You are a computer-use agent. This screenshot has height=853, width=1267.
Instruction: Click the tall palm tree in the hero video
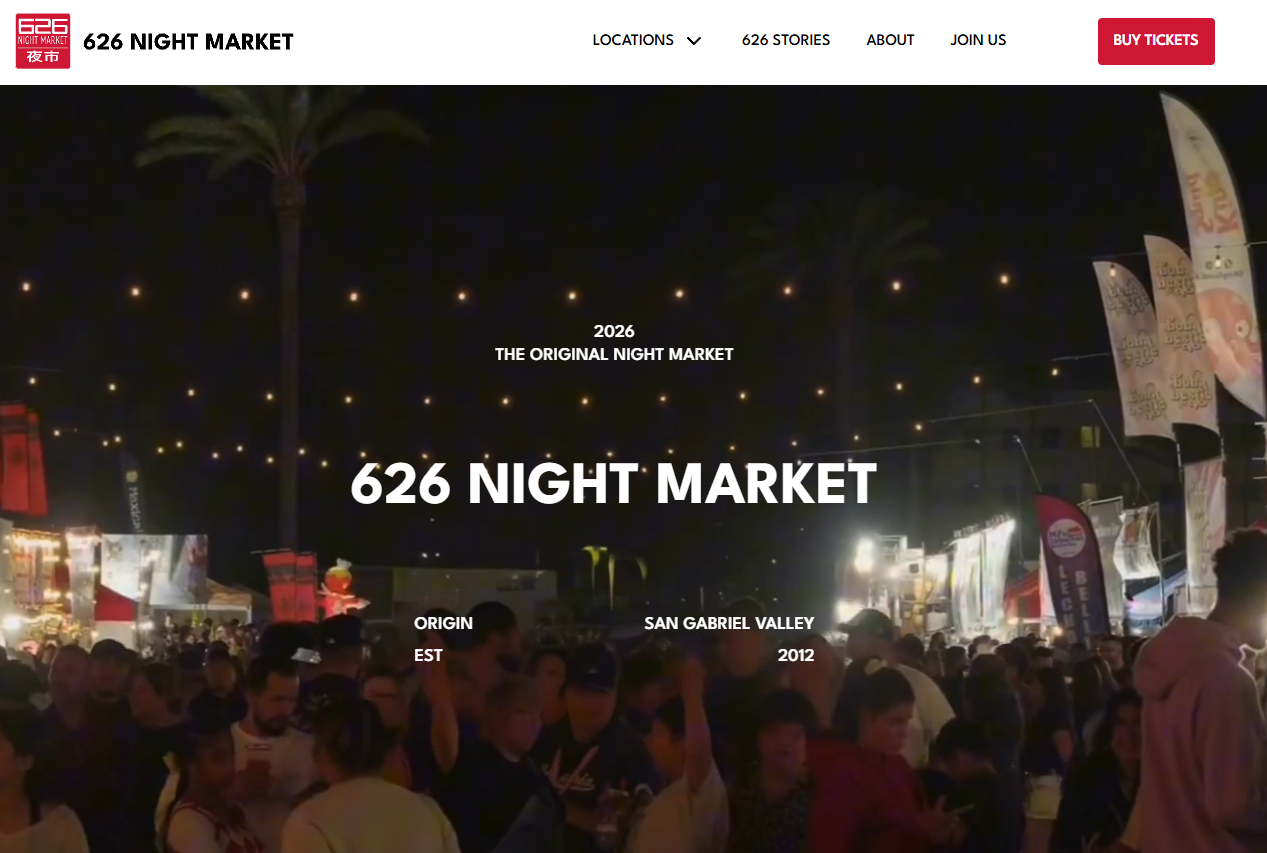[x=288, y=300]
